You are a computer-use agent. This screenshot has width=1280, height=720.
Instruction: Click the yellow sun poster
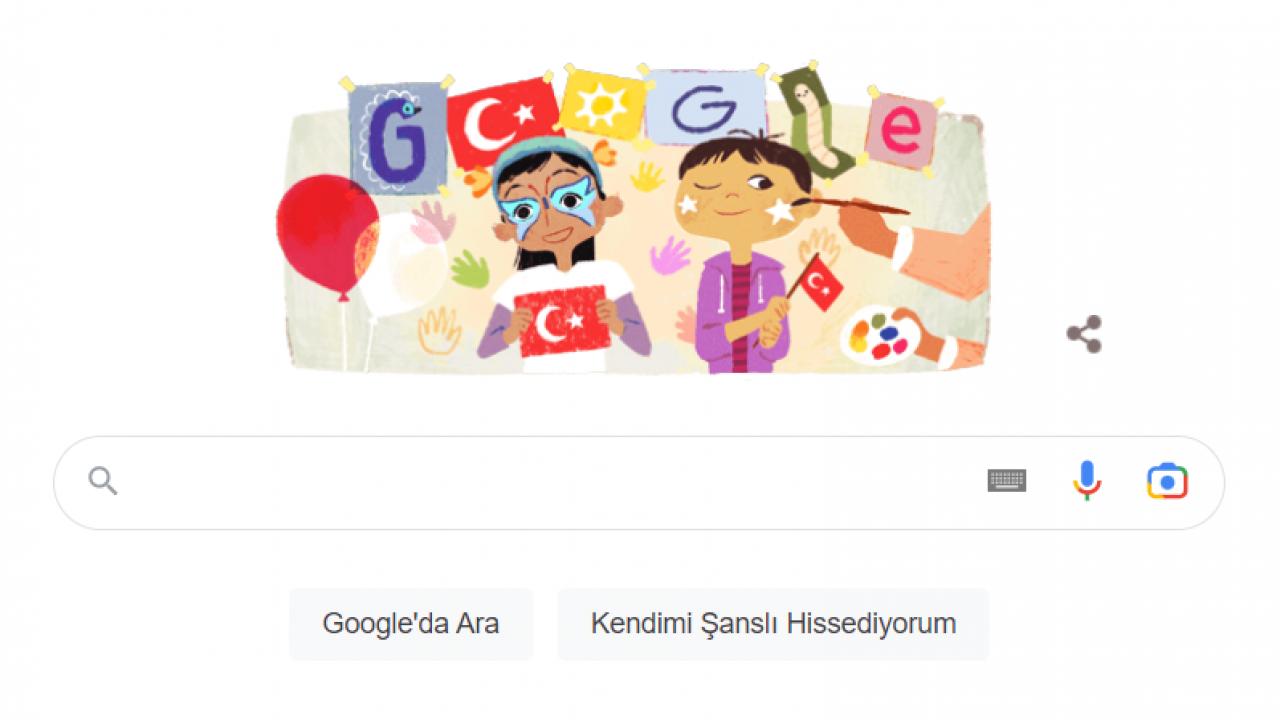point(602,104)
